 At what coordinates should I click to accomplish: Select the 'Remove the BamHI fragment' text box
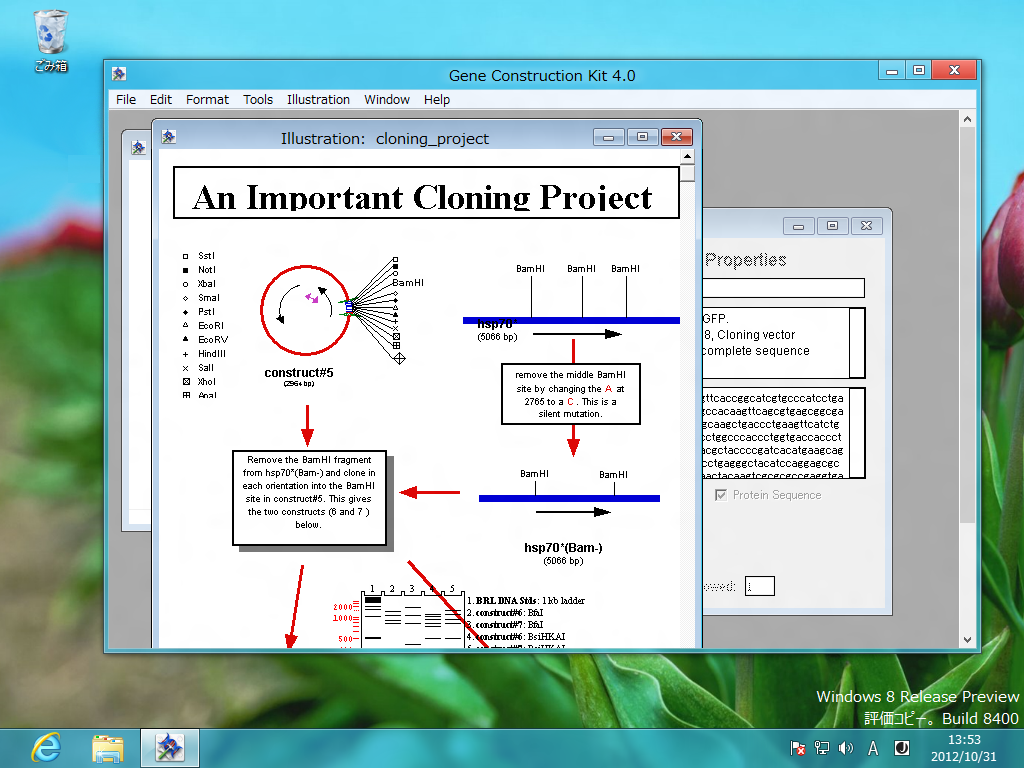point(310,498)
